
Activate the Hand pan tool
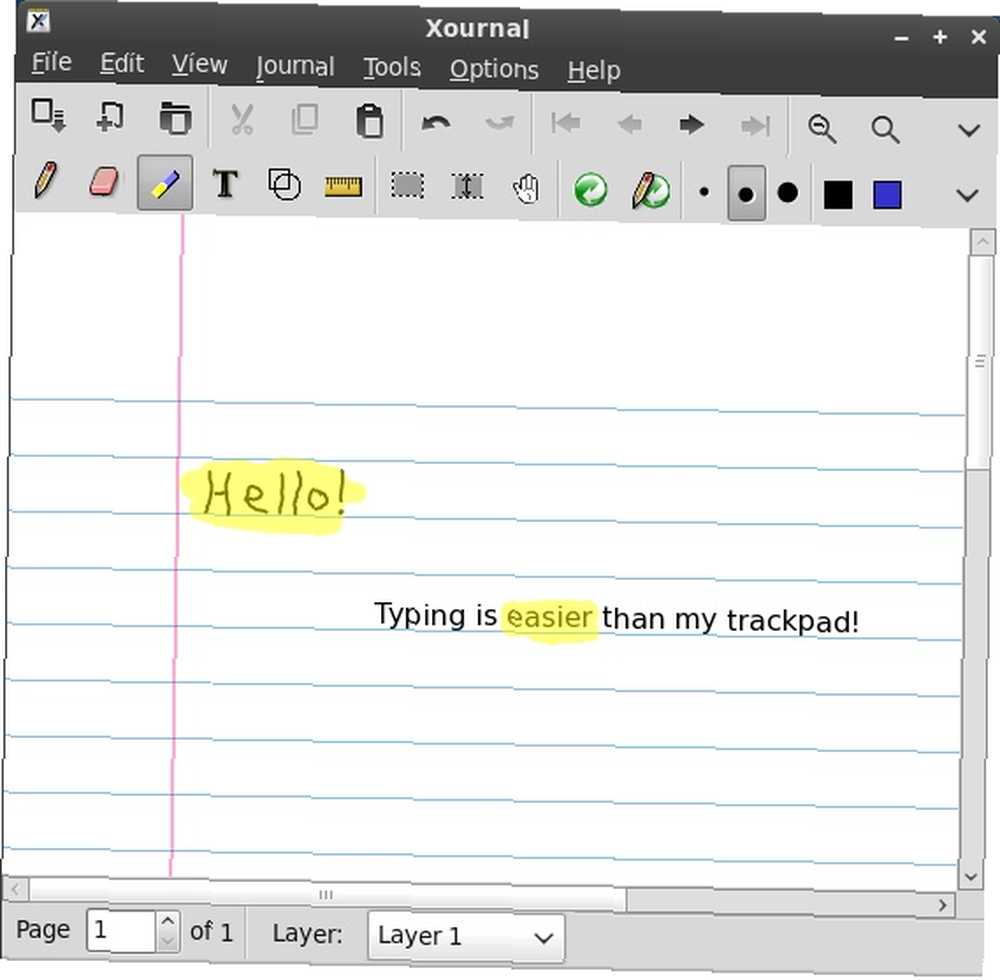(526, 189)
